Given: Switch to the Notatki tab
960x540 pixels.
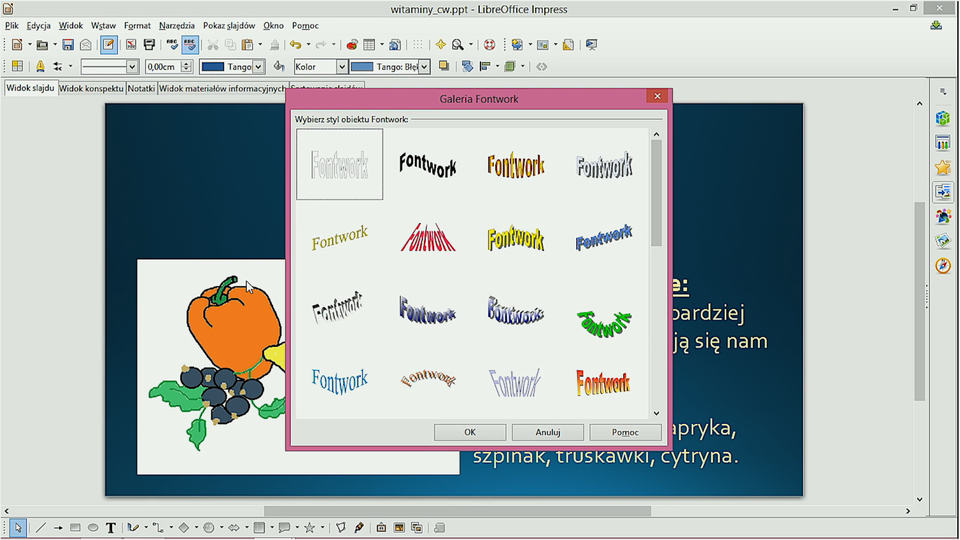Looking at the screenshot, I should [x=141, y=89].
